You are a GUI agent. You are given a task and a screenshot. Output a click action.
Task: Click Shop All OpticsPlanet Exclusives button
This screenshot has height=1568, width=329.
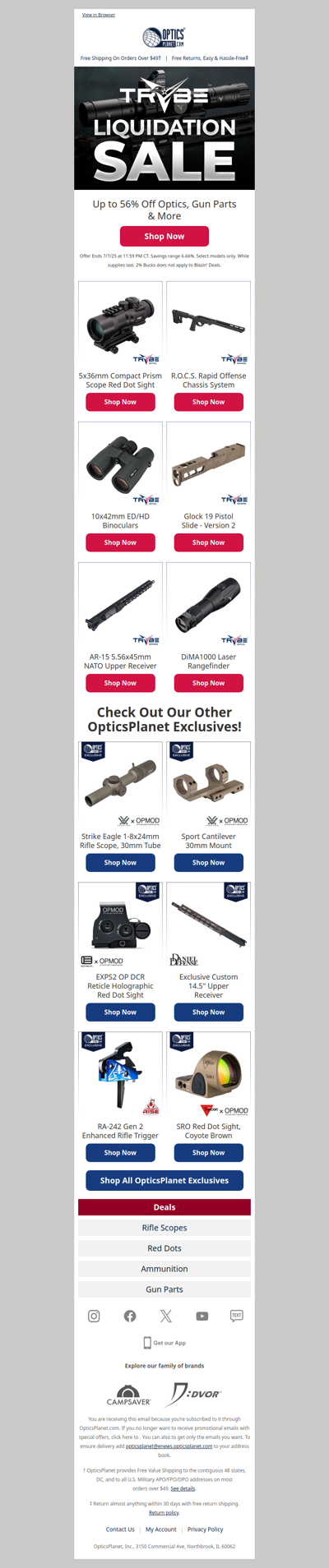point(164,1180)
